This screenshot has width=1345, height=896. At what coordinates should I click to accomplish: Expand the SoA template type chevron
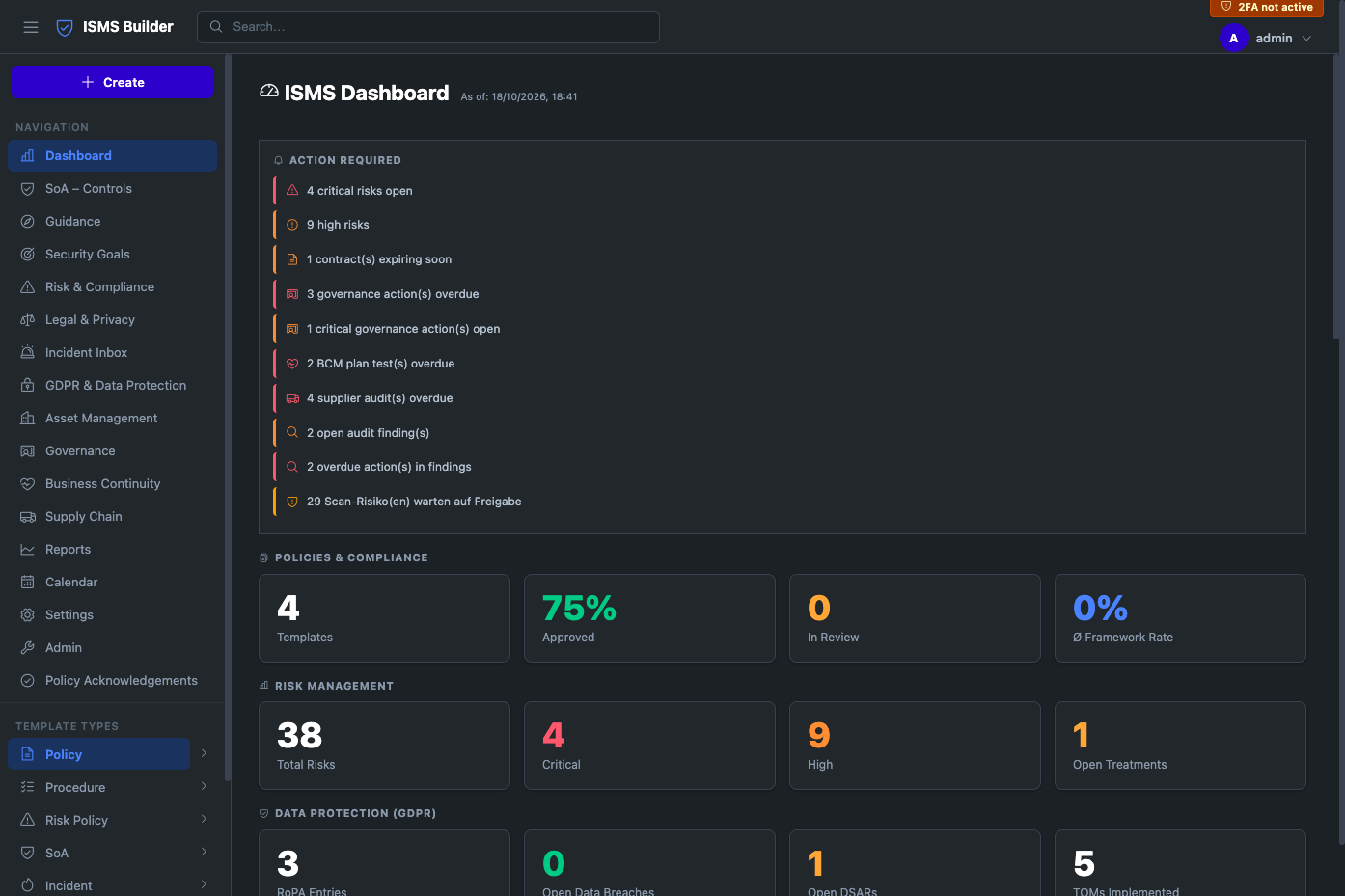[x=204, y=852]
